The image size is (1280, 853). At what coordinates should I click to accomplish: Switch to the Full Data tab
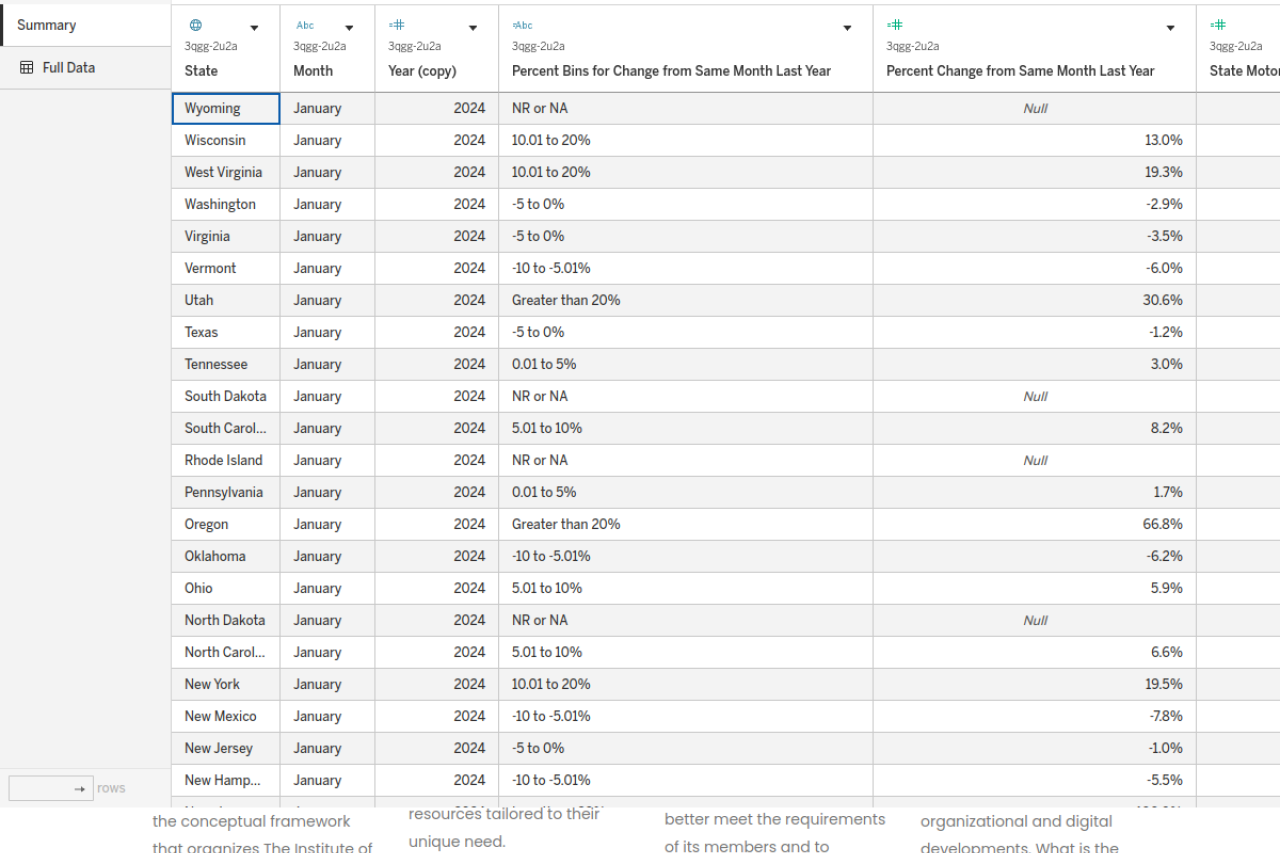click(85, 68)
